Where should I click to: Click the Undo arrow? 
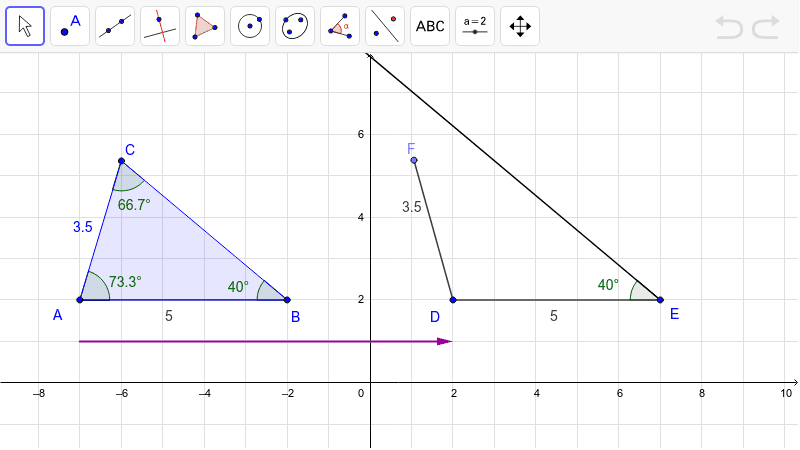click(729, 27)
